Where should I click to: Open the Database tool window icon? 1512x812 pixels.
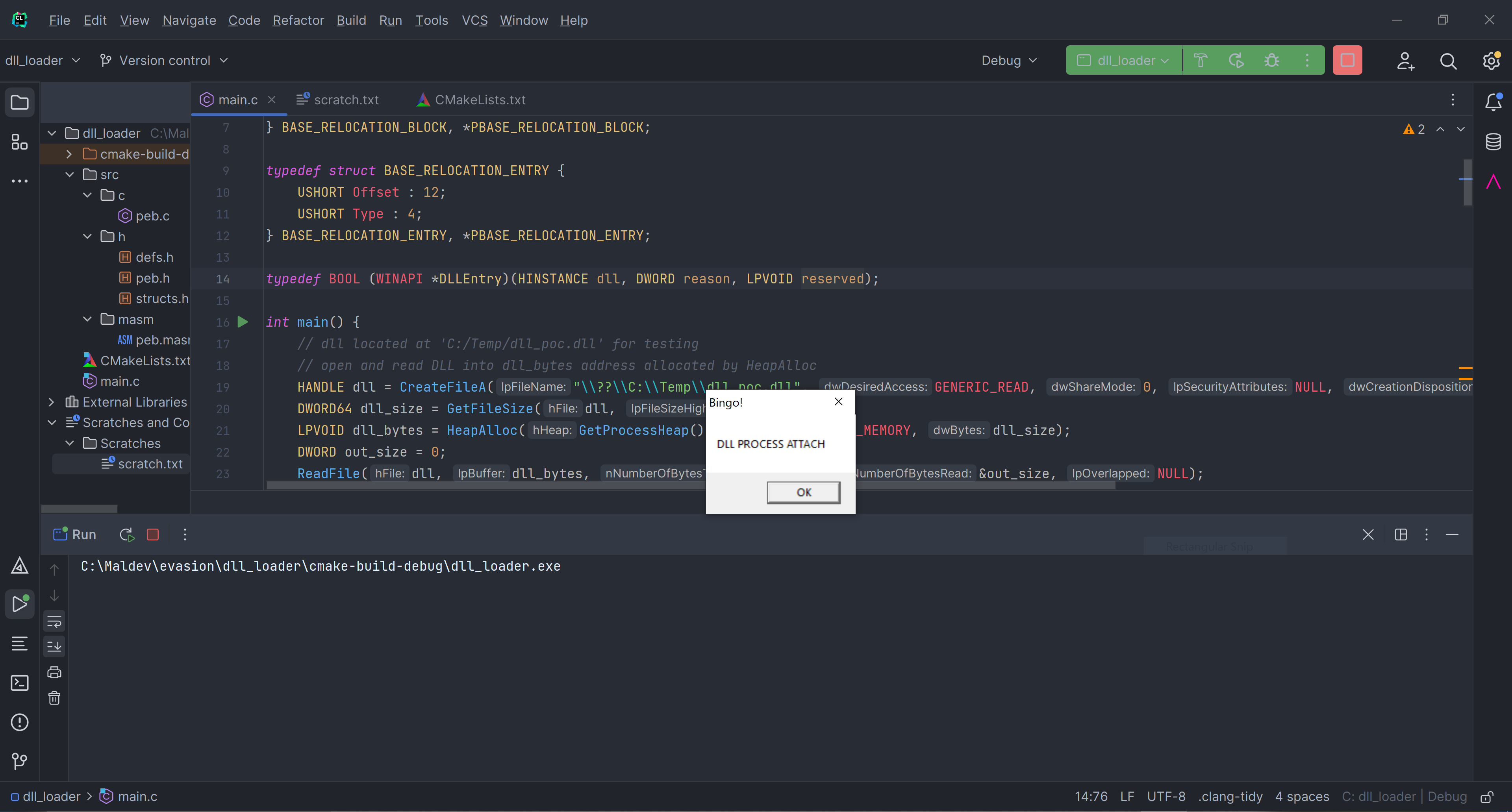1493,141
